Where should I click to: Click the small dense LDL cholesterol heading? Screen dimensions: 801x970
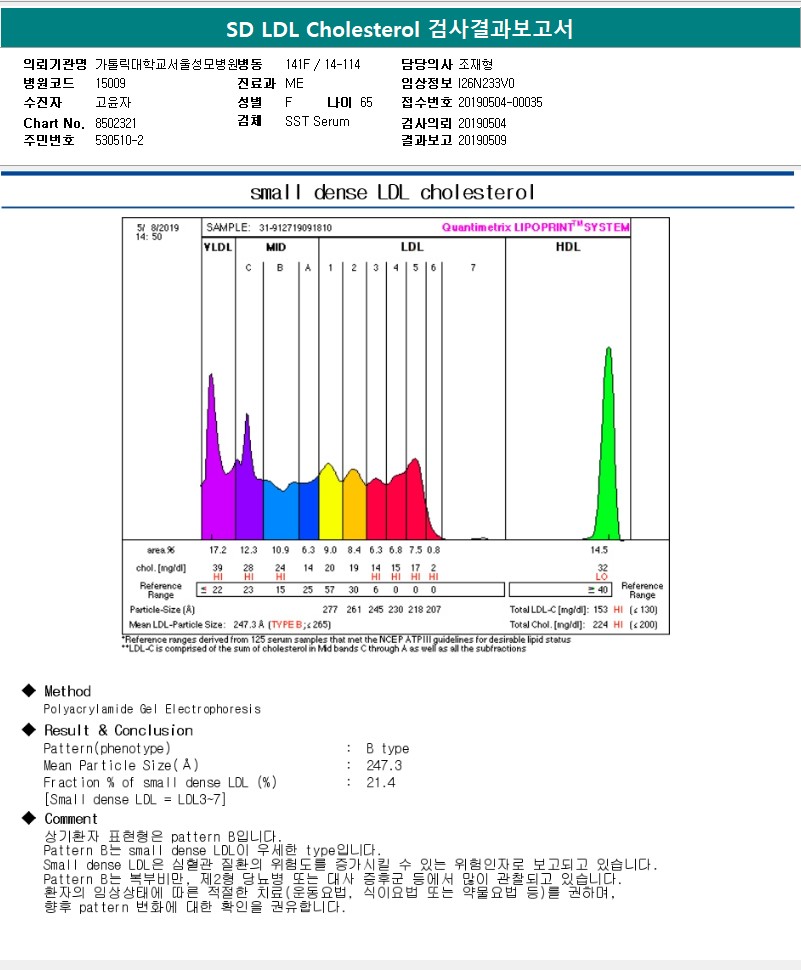(392, 192)
